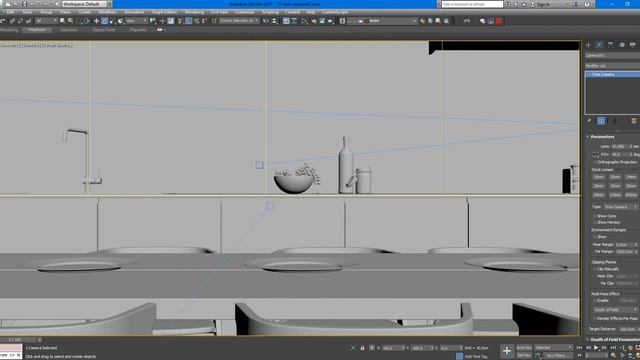Click the red render icon in toolbar
The image size is (640, 360).
[499, 20]
